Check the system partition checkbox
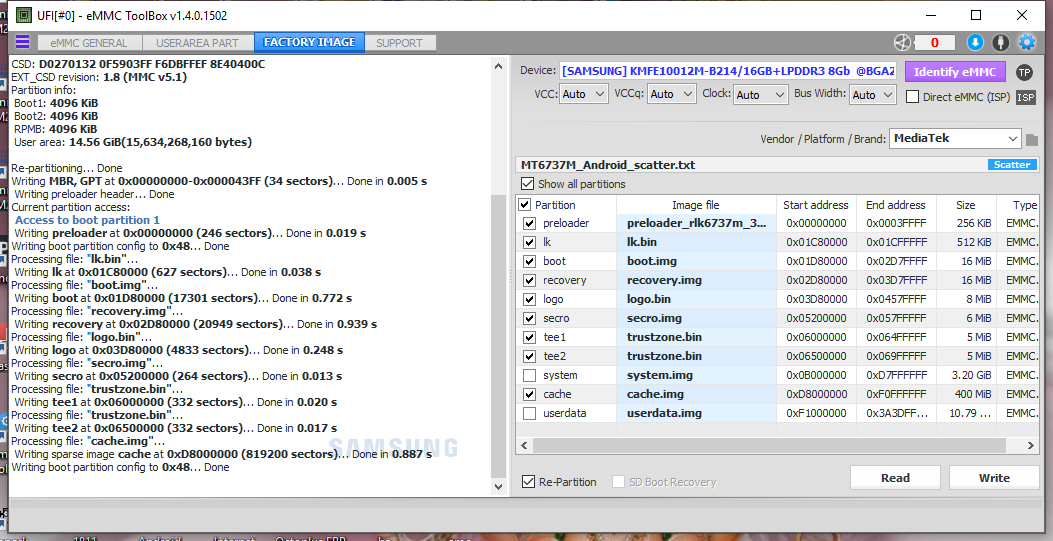The width and height of the screenshot is (1053, 541). [529, 375]
